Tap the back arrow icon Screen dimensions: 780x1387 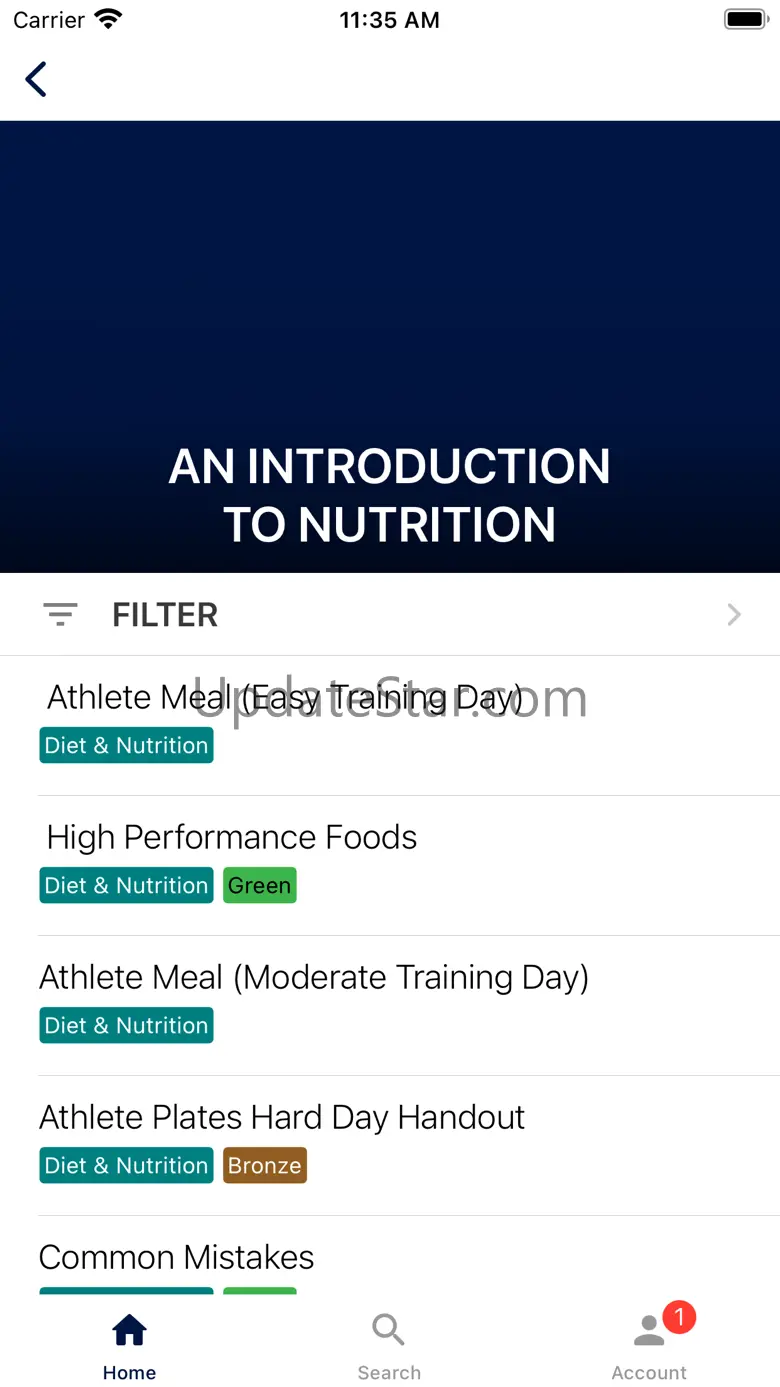[x=36, y=79]
